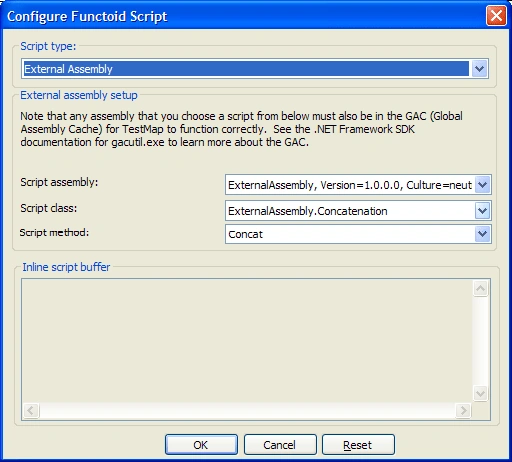Viewport: 512px width, 462px height.
Task: Open the Script class dropdown arrow
Action: point(482,211)
